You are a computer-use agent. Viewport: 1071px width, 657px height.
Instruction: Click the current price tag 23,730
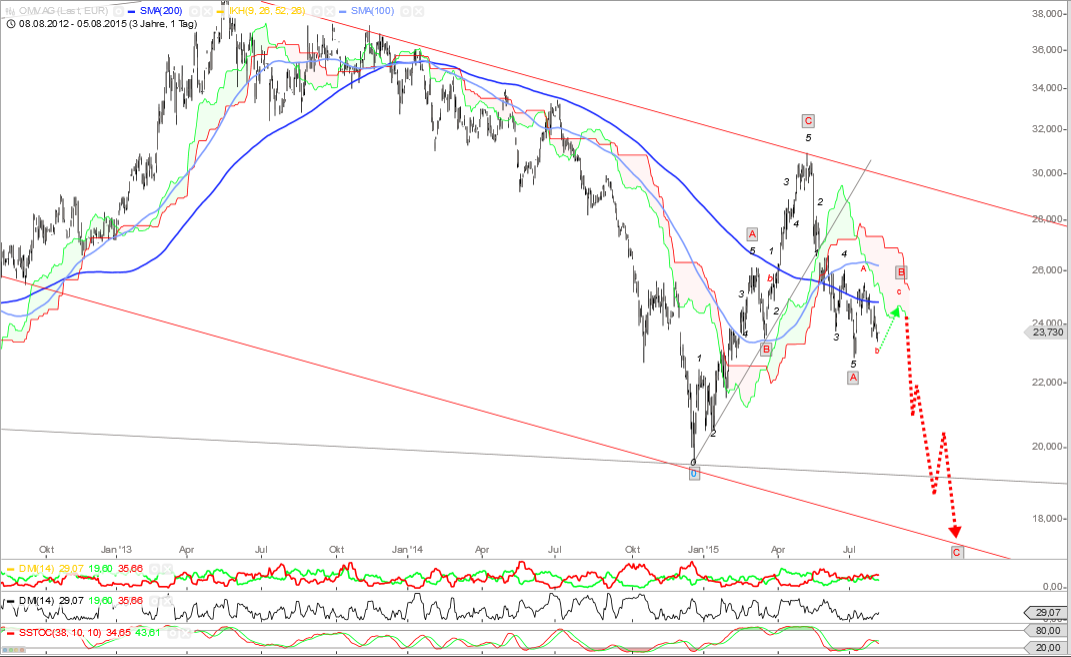pyautogui.click(x=1047, y=333)
